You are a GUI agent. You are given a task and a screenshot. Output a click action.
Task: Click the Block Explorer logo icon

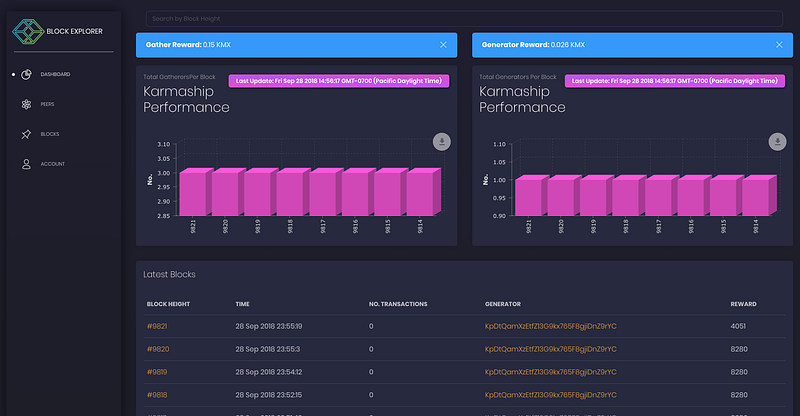tap(28, 31)
